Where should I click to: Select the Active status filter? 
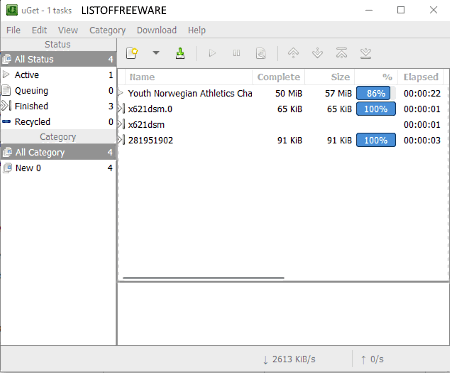(58, 75)
